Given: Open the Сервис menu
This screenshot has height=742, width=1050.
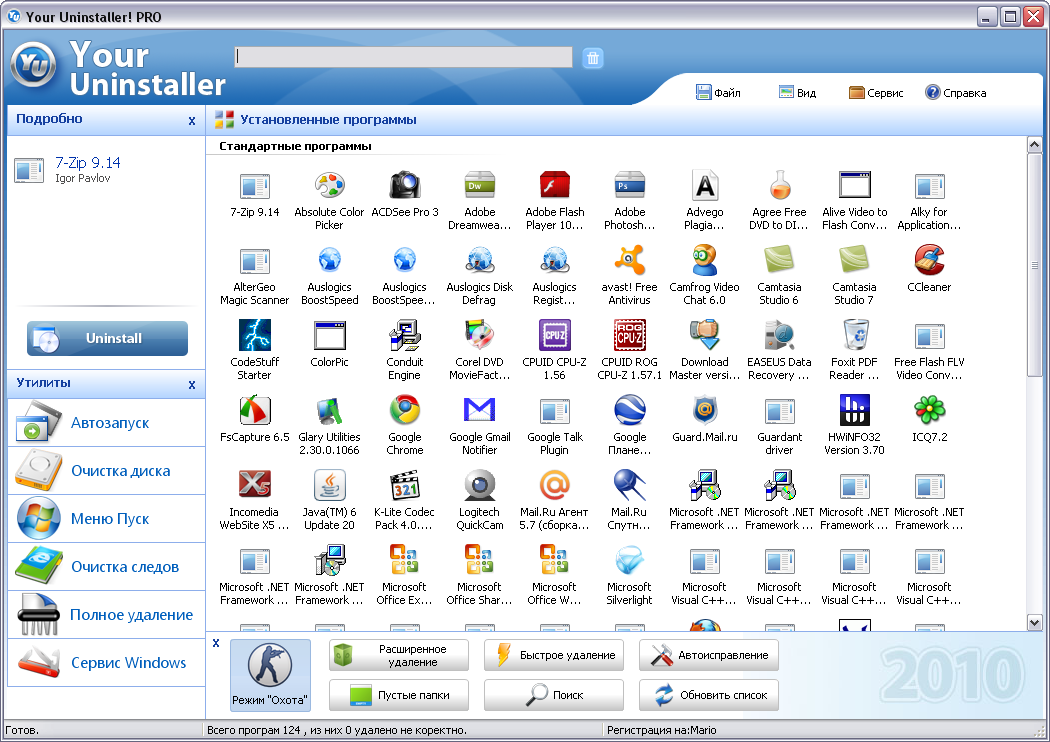Looking at the screenshot, I should click(x=876, y=92).
